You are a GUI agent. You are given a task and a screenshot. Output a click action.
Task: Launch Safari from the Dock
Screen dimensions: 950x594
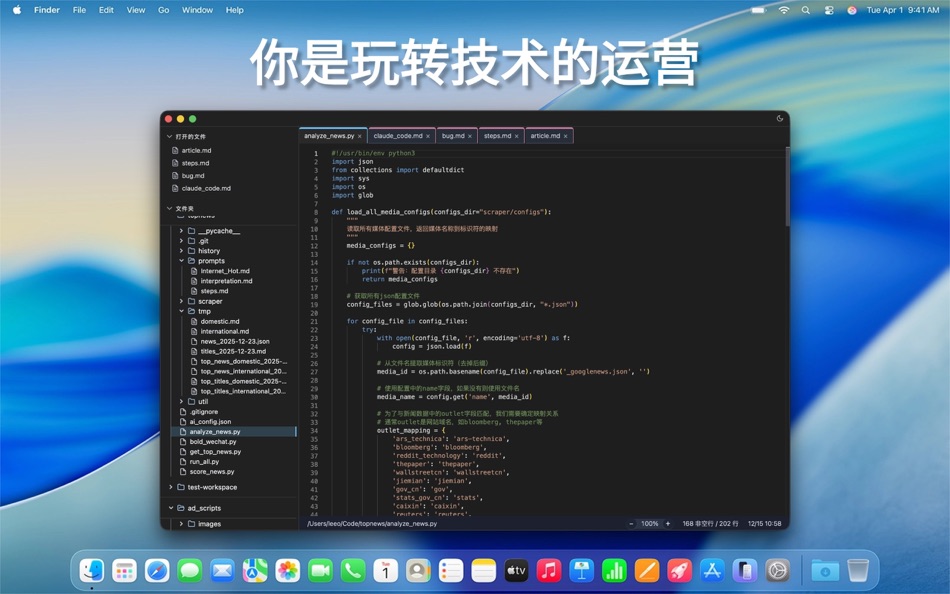coord(157,570)
